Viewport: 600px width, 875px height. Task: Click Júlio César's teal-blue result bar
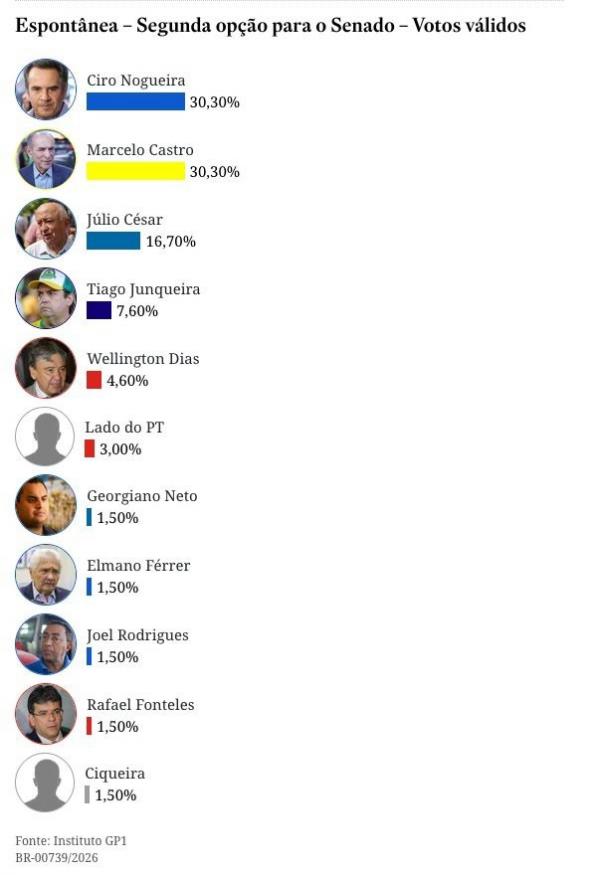(113, 241)
